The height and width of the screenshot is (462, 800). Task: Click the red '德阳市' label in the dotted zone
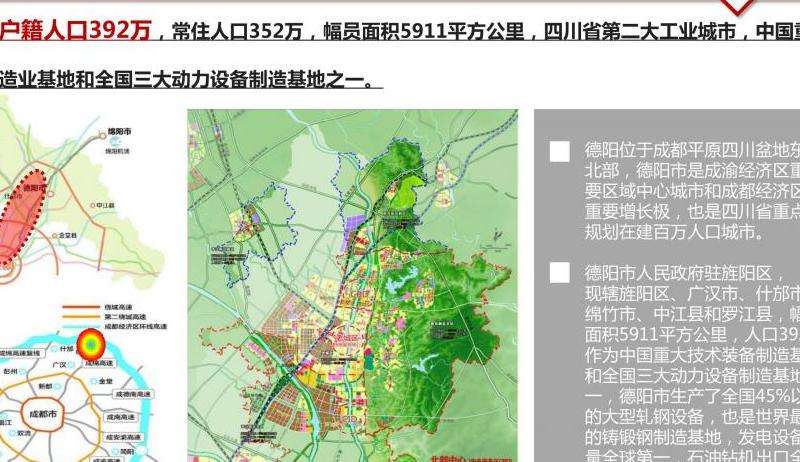click(x=35, y=188)
